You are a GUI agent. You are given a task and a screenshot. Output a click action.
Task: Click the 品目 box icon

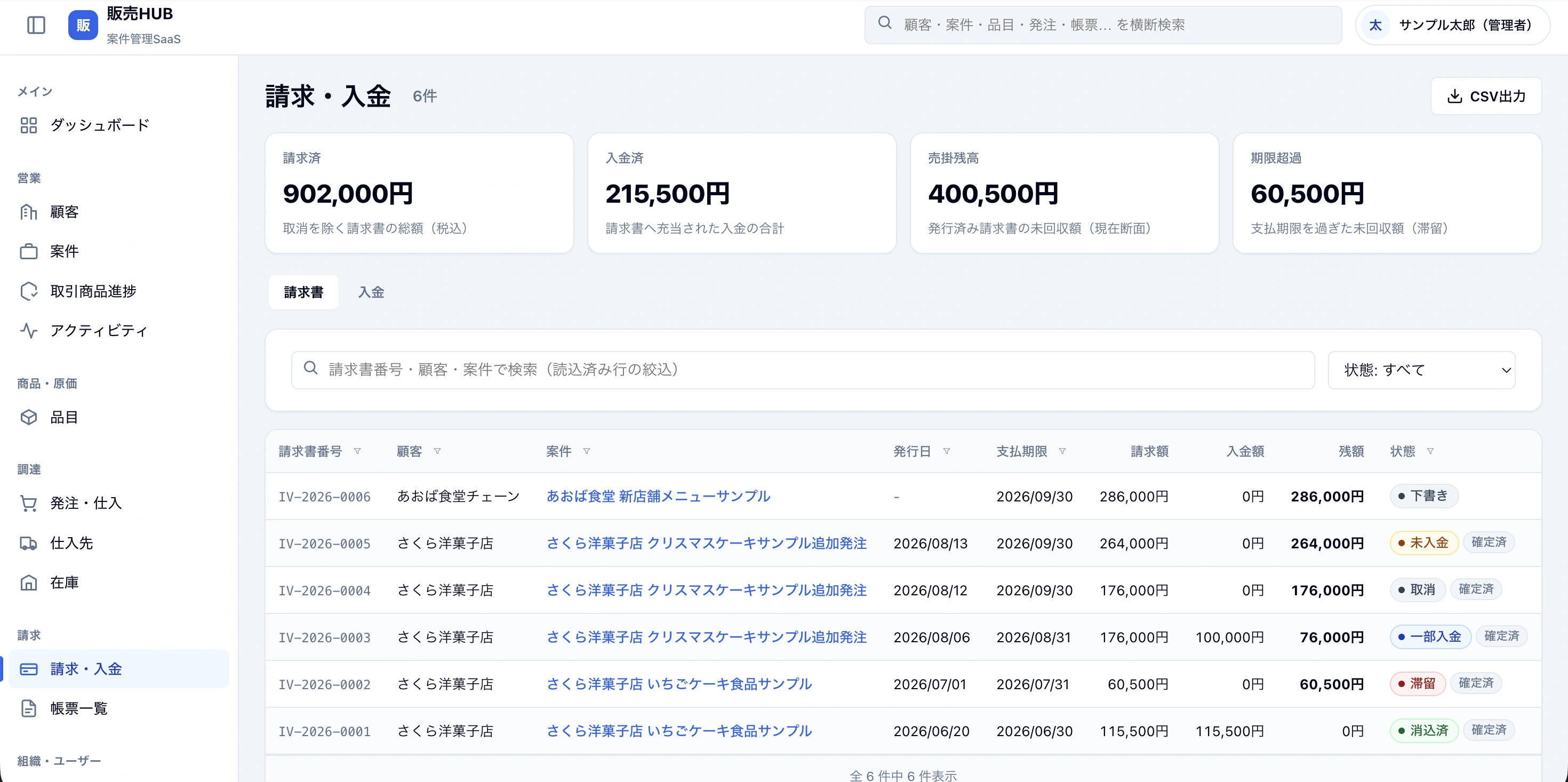pyautogui.click(x=29, y=417)
